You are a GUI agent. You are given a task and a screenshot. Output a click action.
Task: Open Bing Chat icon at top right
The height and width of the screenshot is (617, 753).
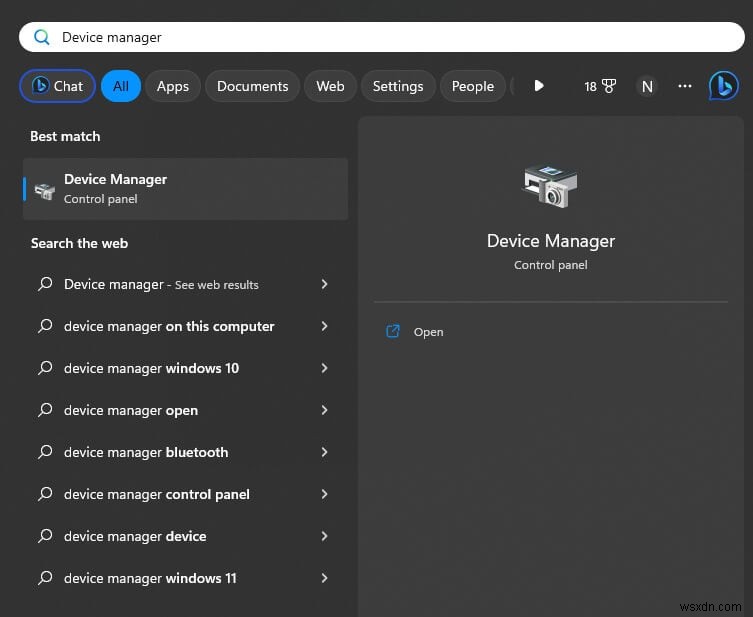[724, 86]
